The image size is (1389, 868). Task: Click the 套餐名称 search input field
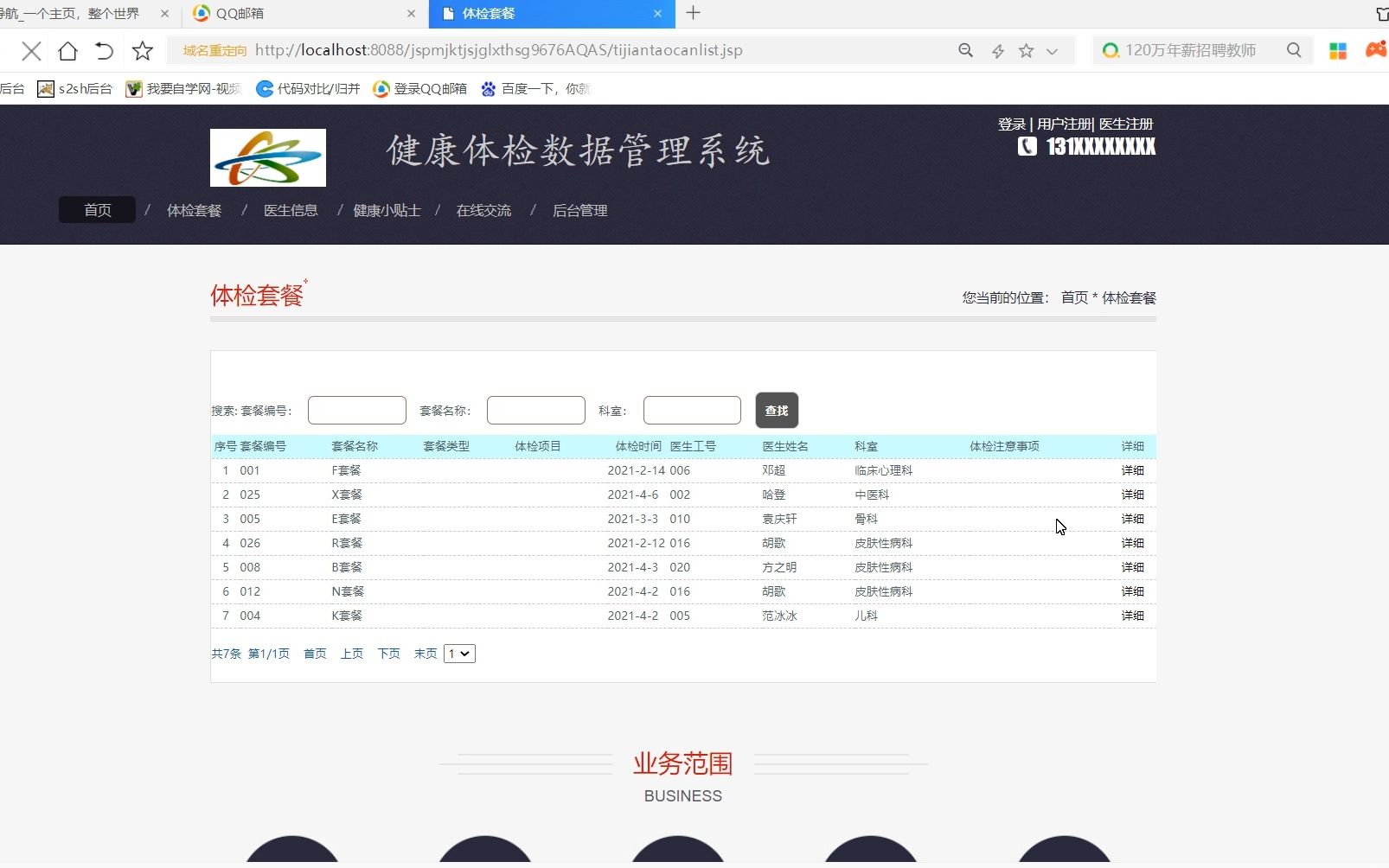coord(536,411)
